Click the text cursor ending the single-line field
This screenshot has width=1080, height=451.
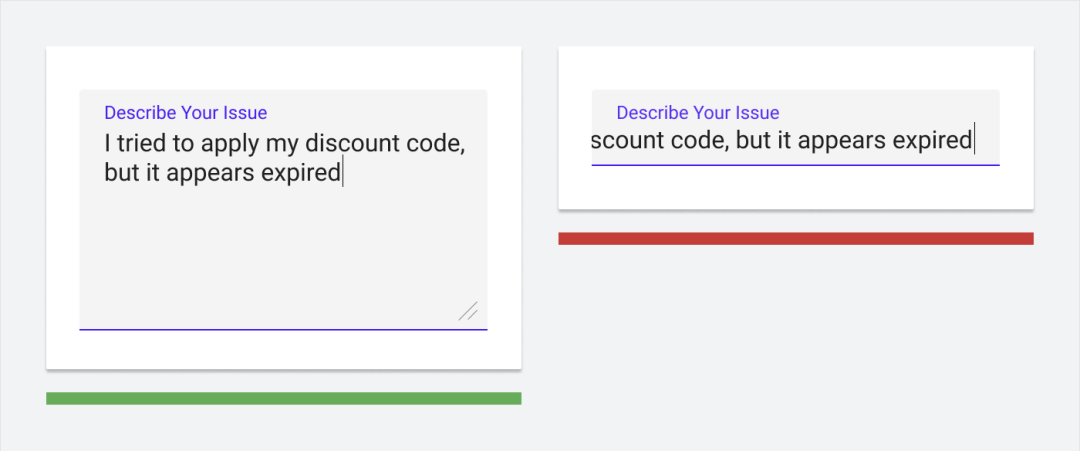pos(975,140)
